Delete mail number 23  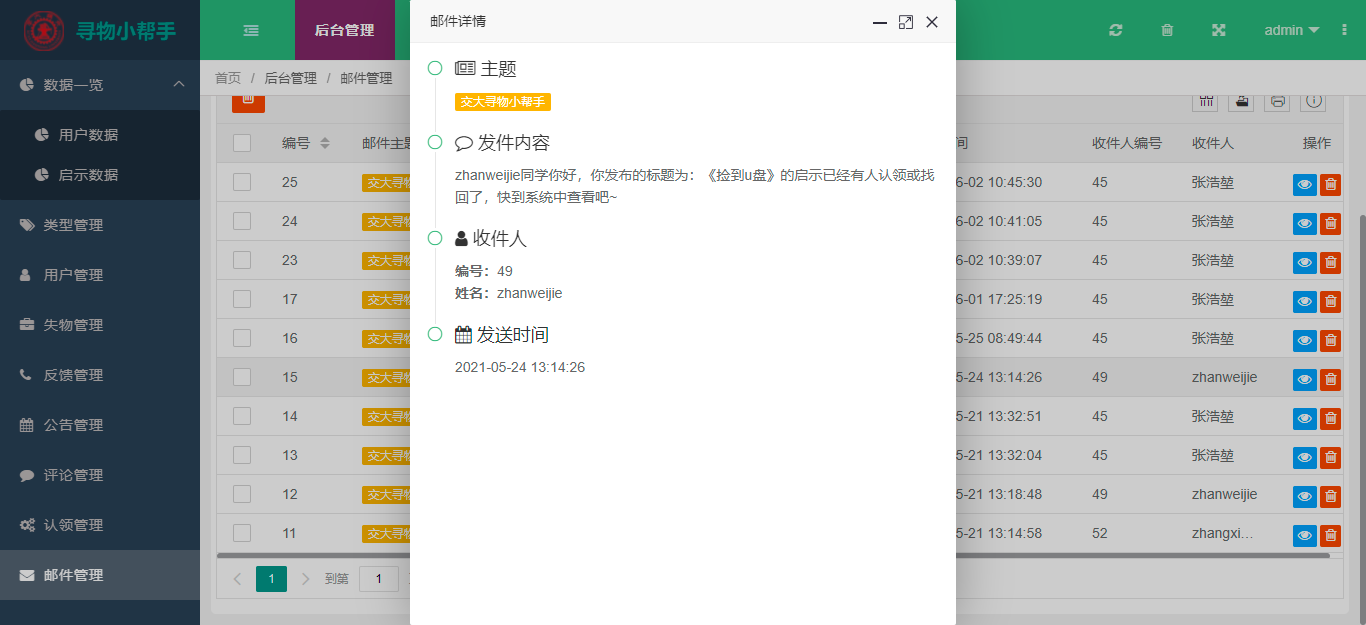pos(1330,263)
